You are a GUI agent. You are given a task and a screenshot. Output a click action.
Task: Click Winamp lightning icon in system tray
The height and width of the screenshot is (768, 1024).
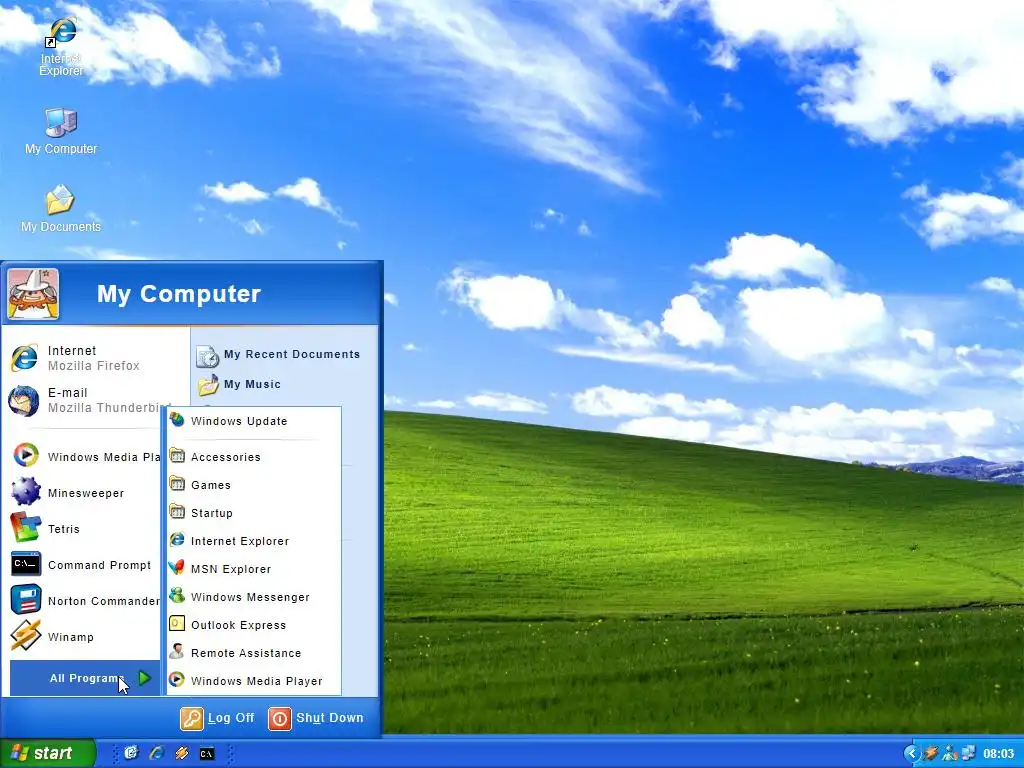click(x=931, y=753)
